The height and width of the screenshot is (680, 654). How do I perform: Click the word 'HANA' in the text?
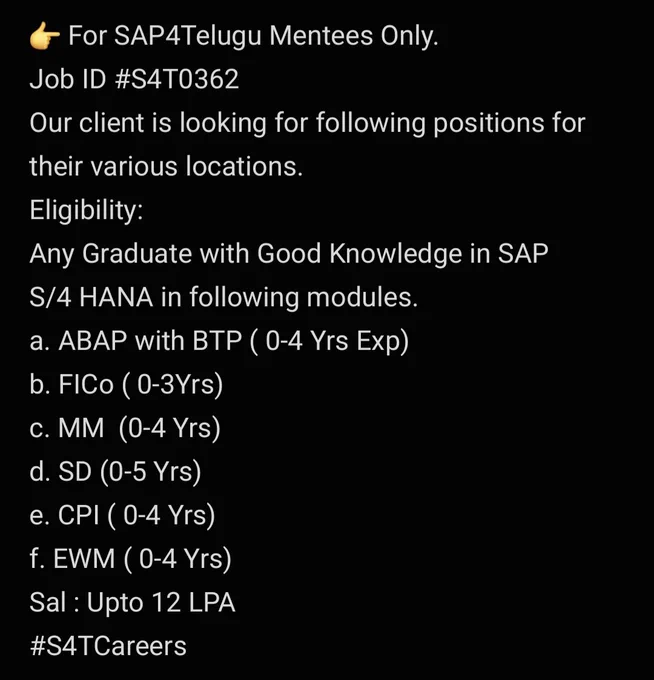pyautogui.click(x=116, y=298)
